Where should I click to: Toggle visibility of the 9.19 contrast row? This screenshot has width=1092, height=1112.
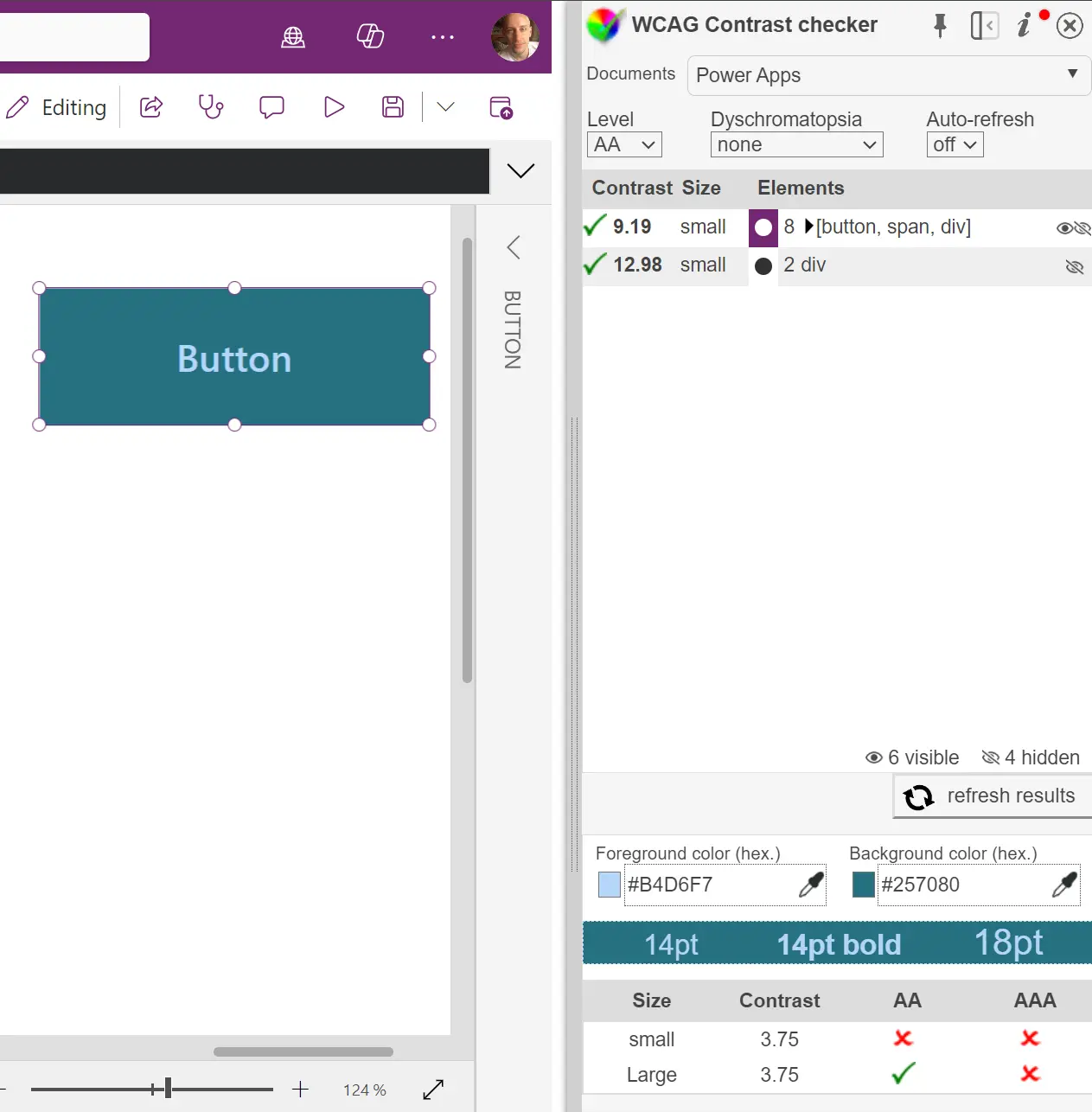point(1073,228)
